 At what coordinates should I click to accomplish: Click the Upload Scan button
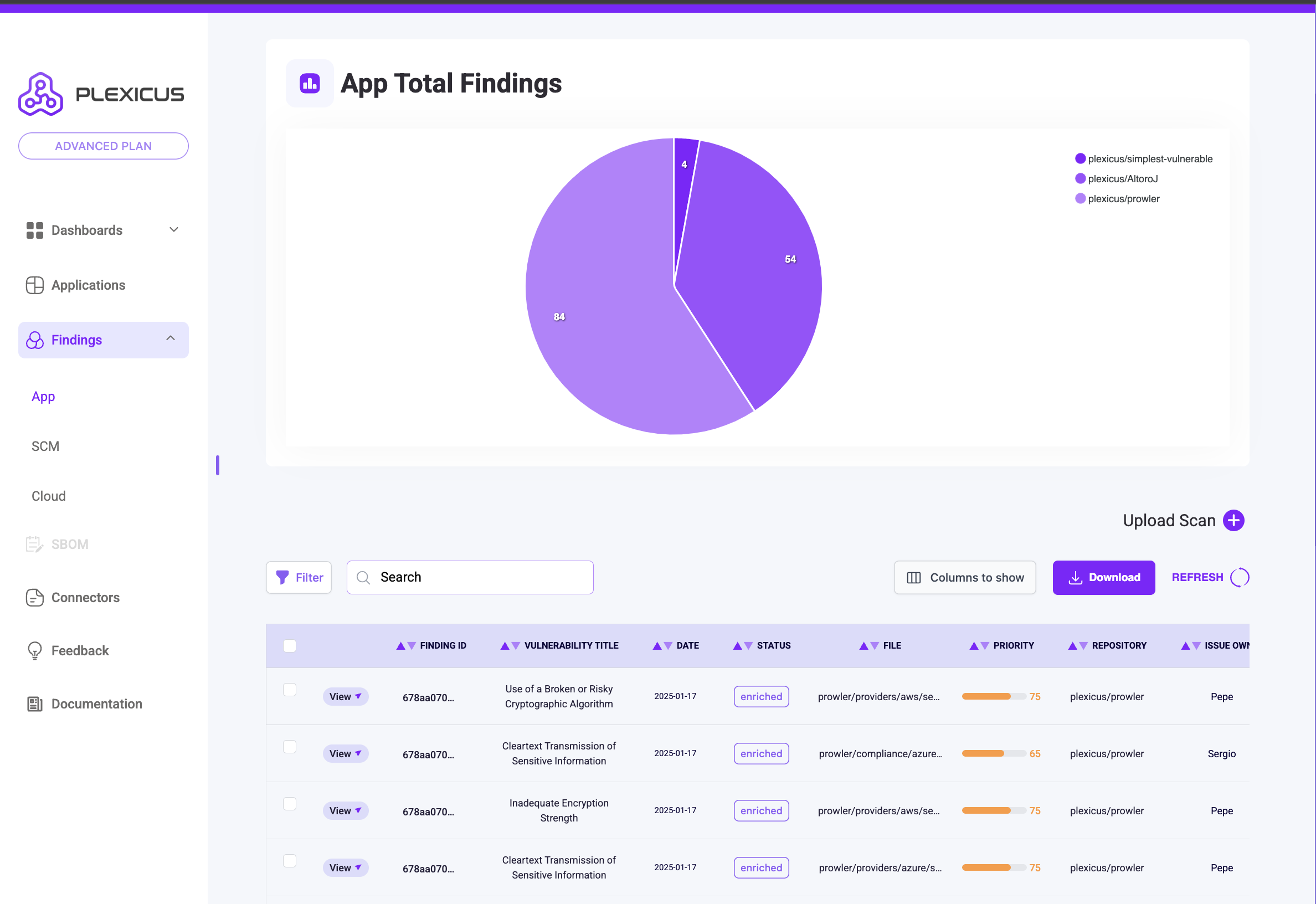click(x=1184, y=520)
